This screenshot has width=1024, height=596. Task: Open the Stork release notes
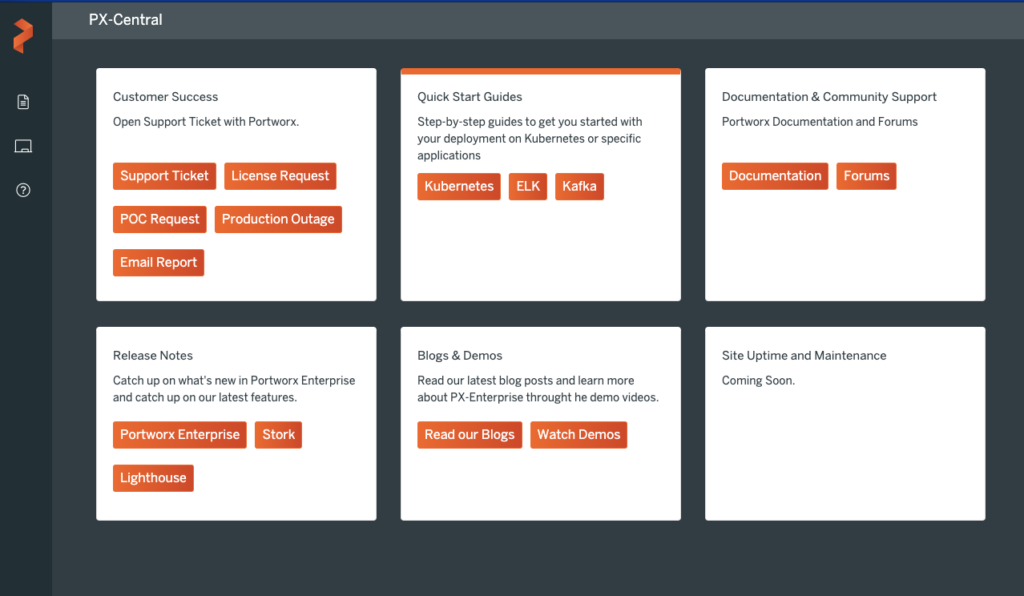click(278, 435)
